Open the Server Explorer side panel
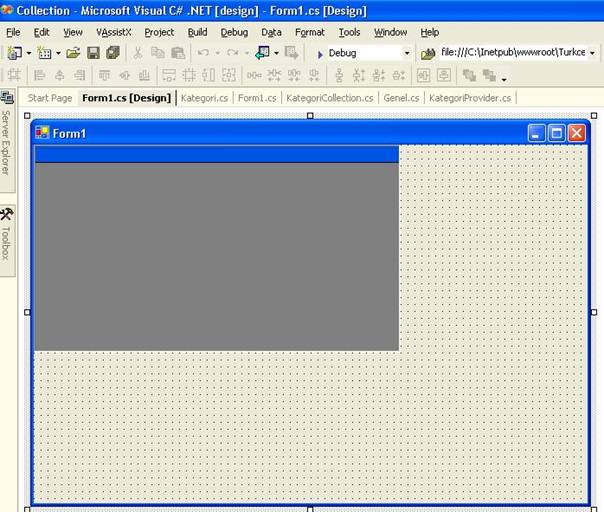The height and width of the screenshot is (512, 604). click(x=7, y=140)
